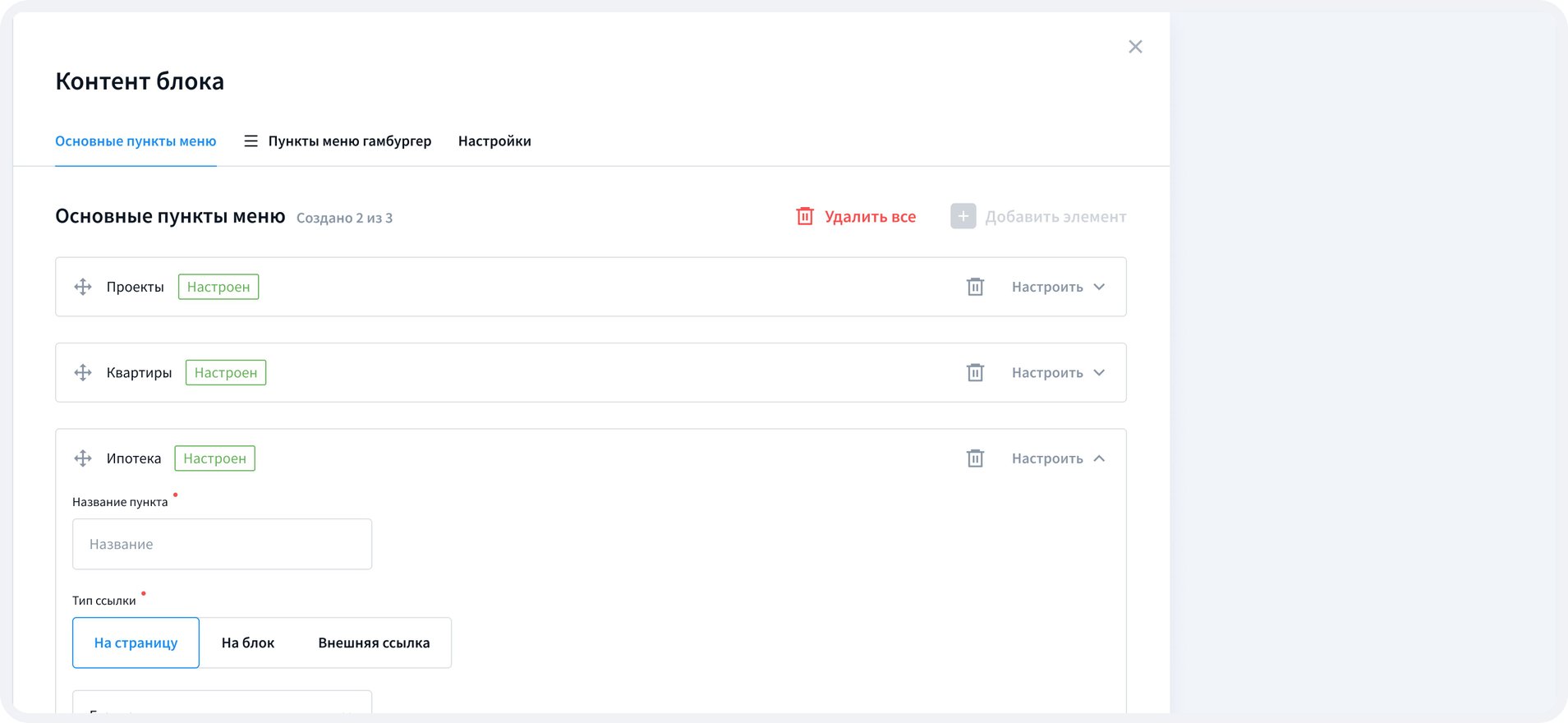Click trash icon in the Ипотека row

tap(975, 458)
